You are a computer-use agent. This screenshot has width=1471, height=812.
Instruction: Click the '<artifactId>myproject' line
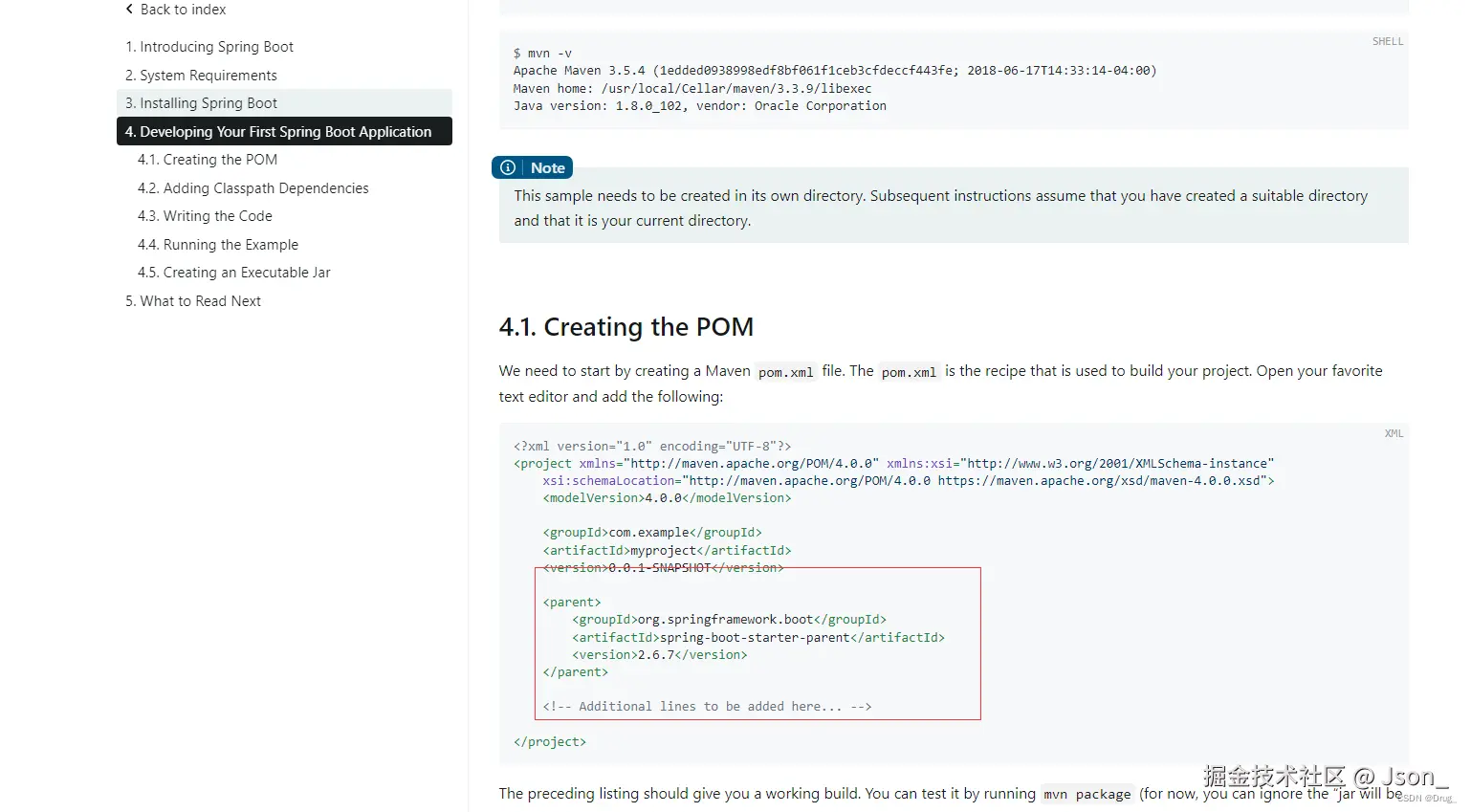tap(668, 551)
